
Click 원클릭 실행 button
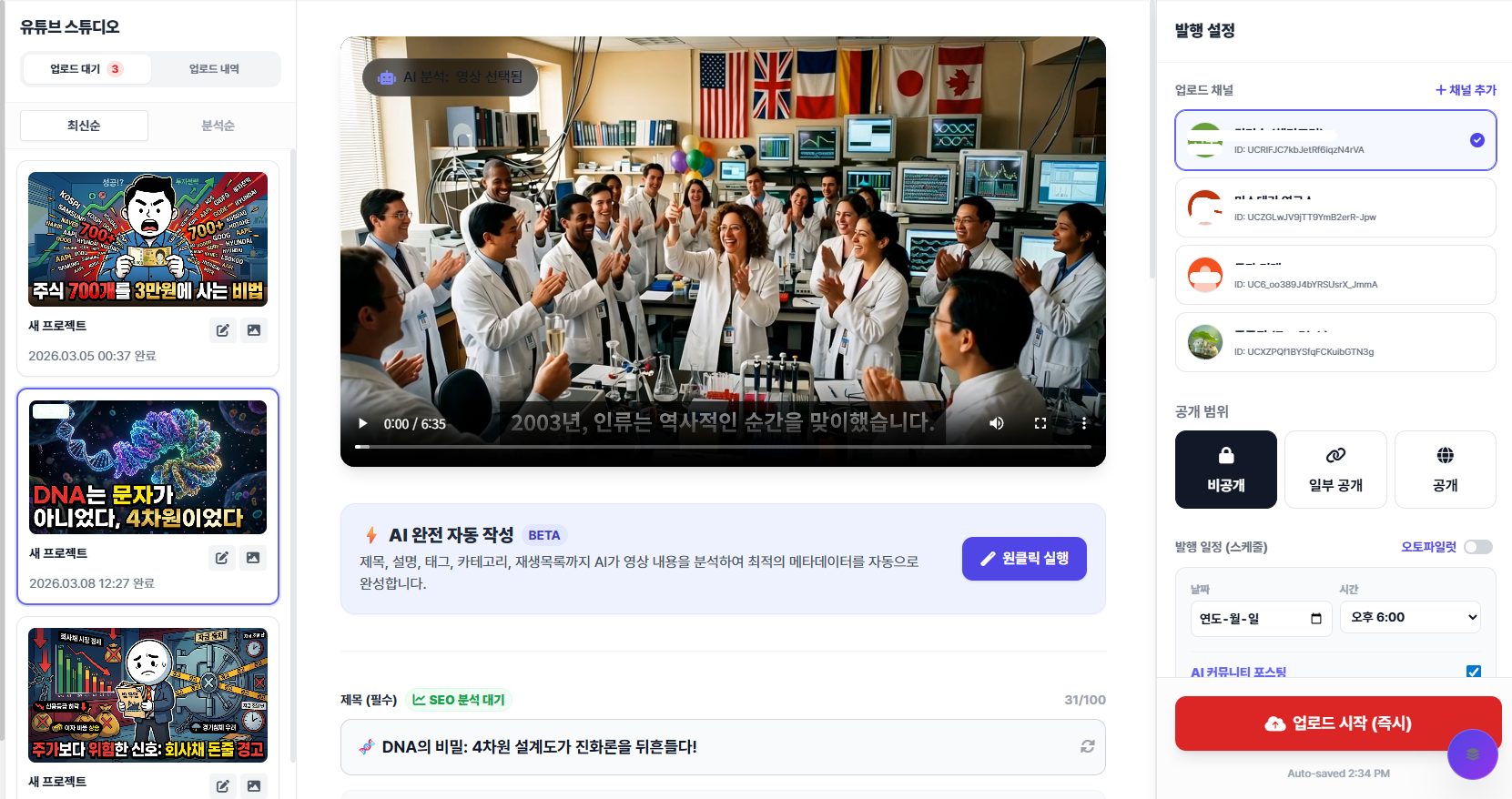(x=1024, y=559)
